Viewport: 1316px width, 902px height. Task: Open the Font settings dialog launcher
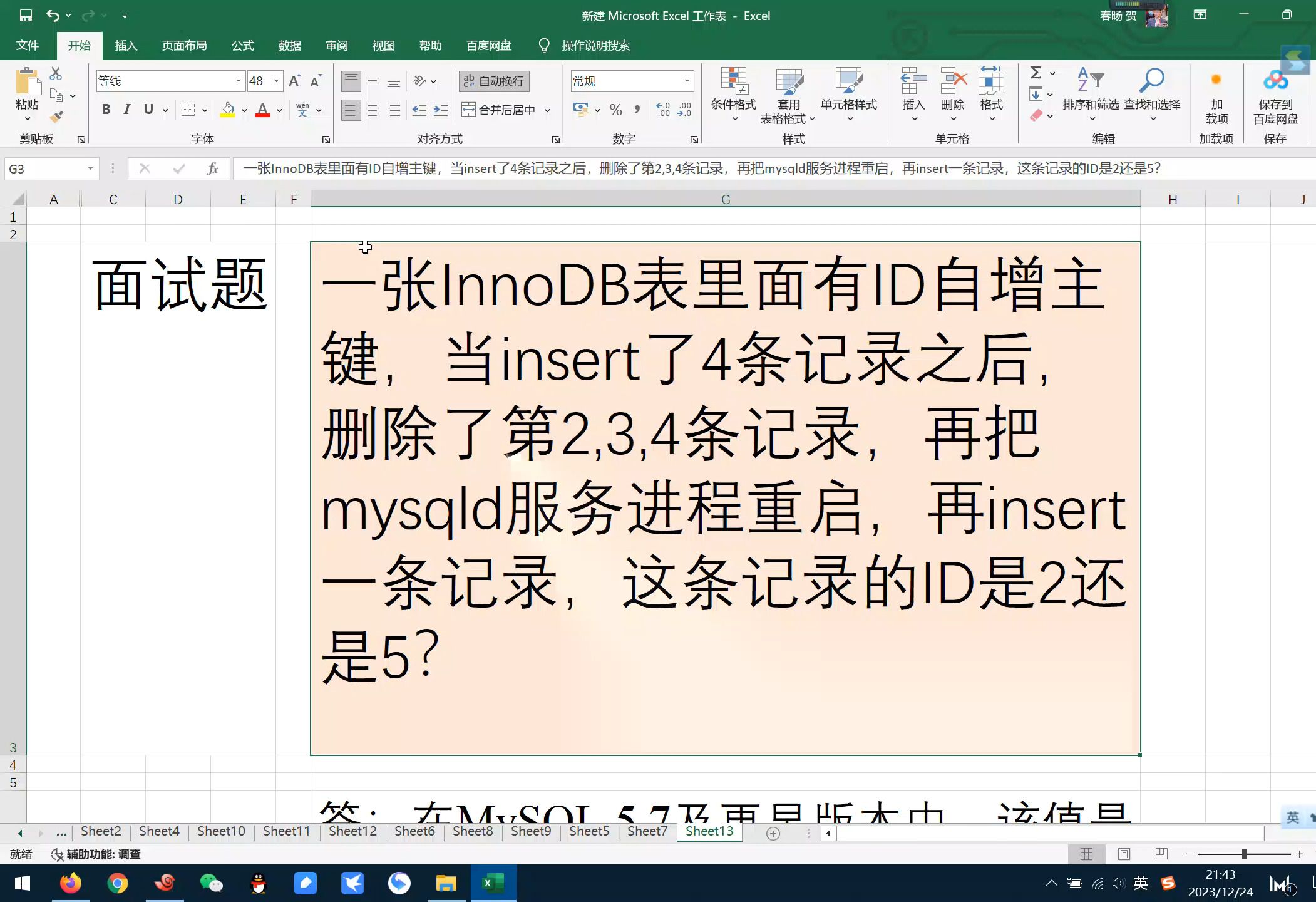pyautogui.click(x=326, y=139)
